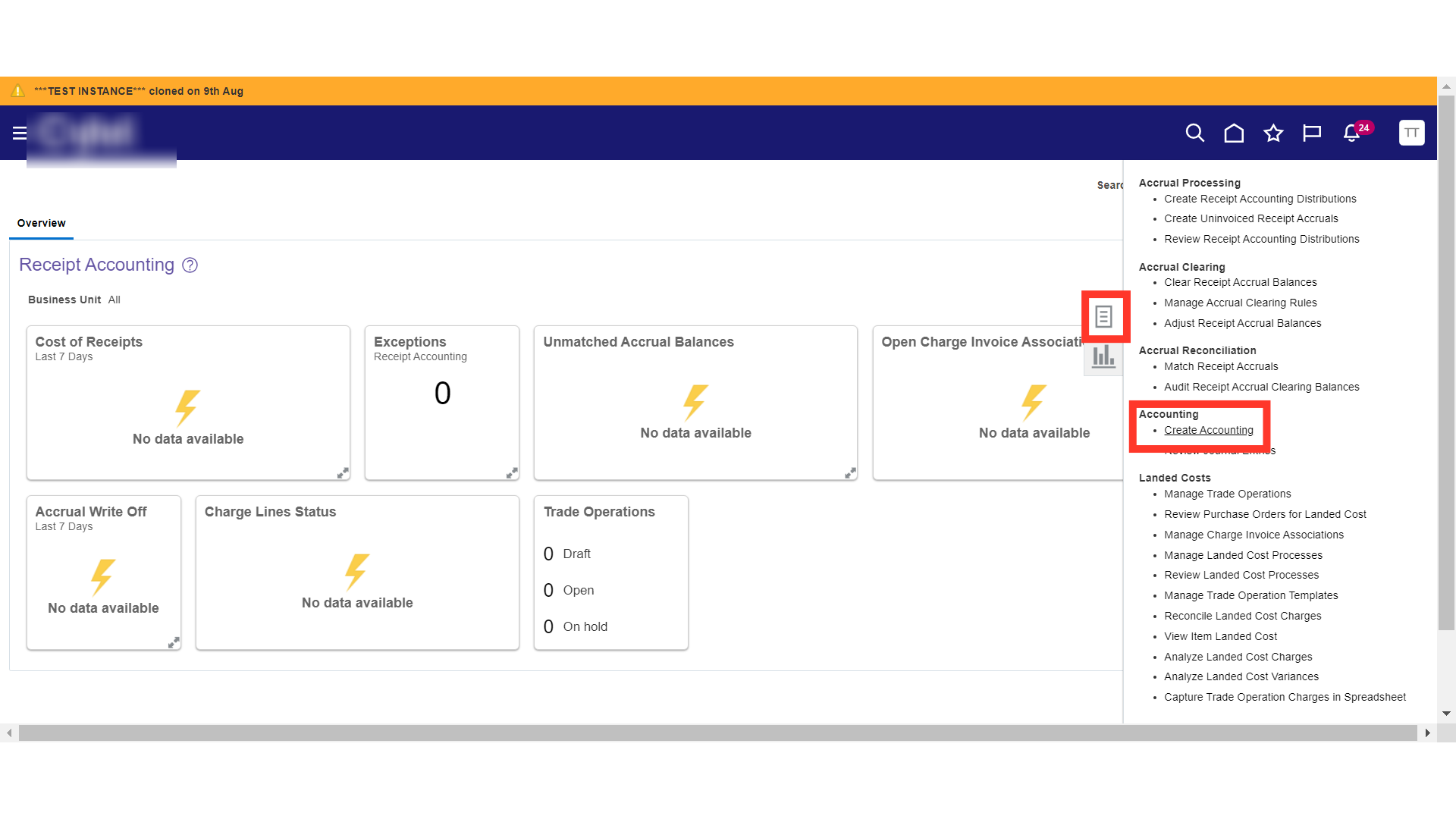Click the Open trade operations count
The width and height of the screenshot is (1456, 819).
coord(548,591)
